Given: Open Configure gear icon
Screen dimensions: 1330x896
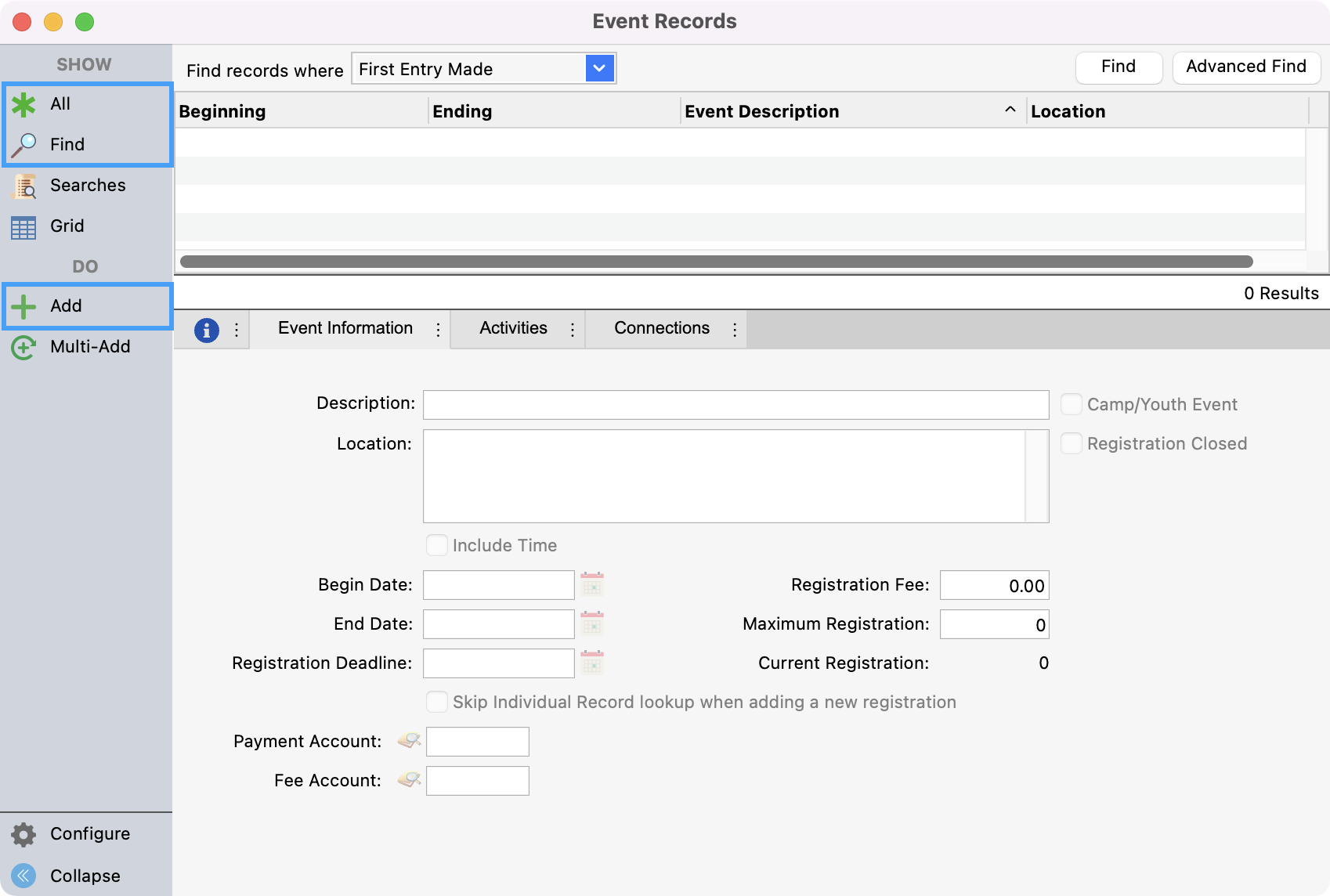Looking at the screenshot, I should point(23,834).
